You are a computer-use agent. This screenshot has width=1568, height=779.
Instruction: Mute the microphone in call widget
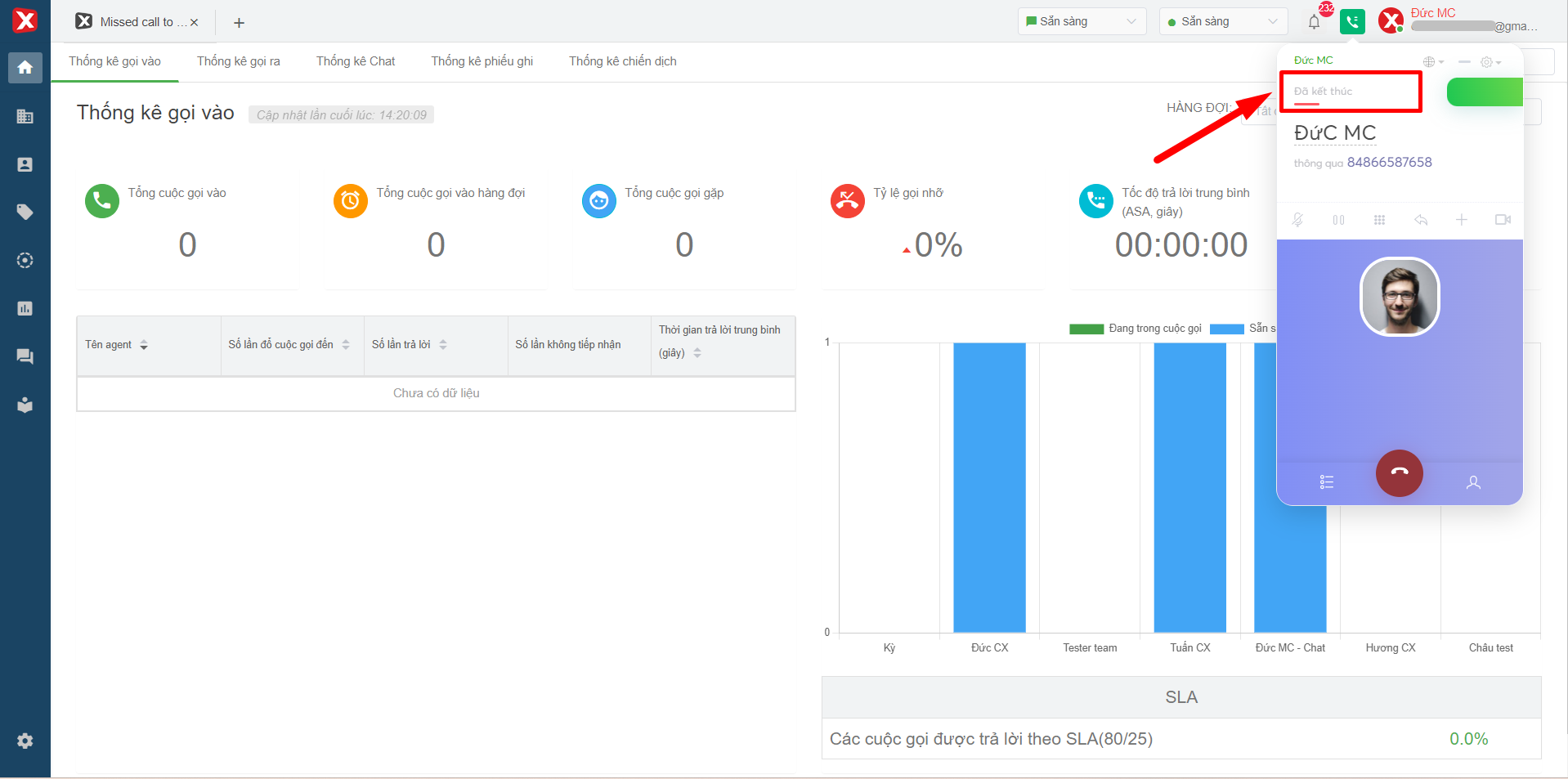(x=1297, y=220)
